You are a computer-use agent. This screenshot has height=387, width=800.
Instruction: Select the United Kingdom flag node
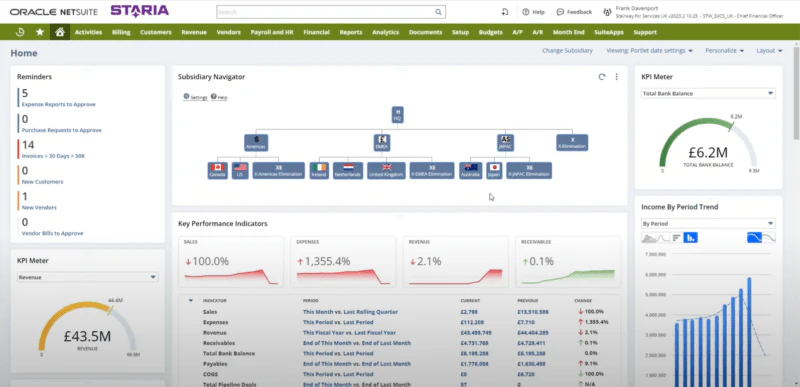click(x=386, y=170)
